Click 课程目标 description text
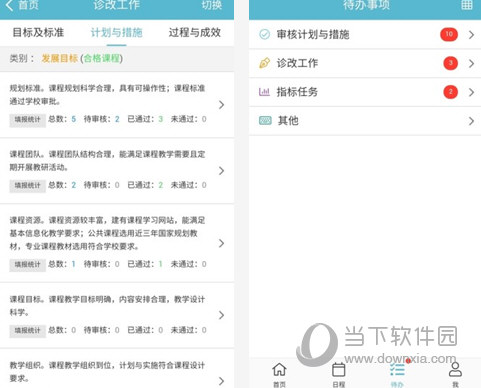This screenshot has height=388, width=481. click(107, 306)
